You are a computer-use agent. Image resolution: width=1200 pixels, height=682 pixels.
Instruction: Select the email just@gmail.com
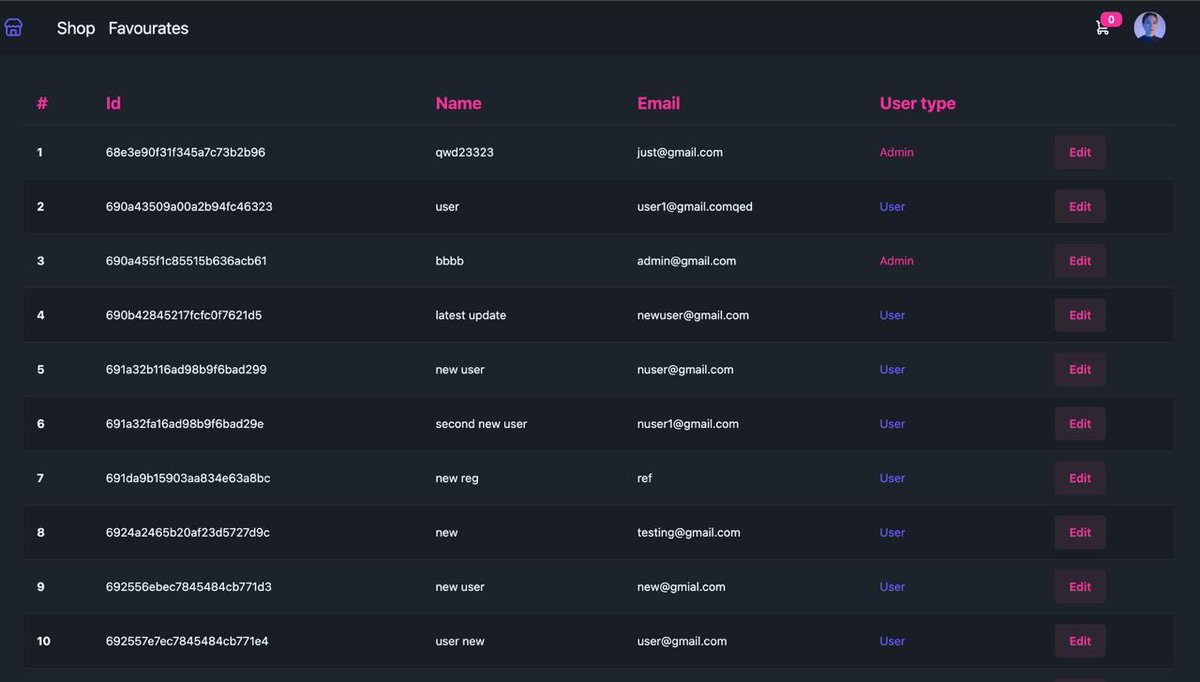[x=680, y=152]
